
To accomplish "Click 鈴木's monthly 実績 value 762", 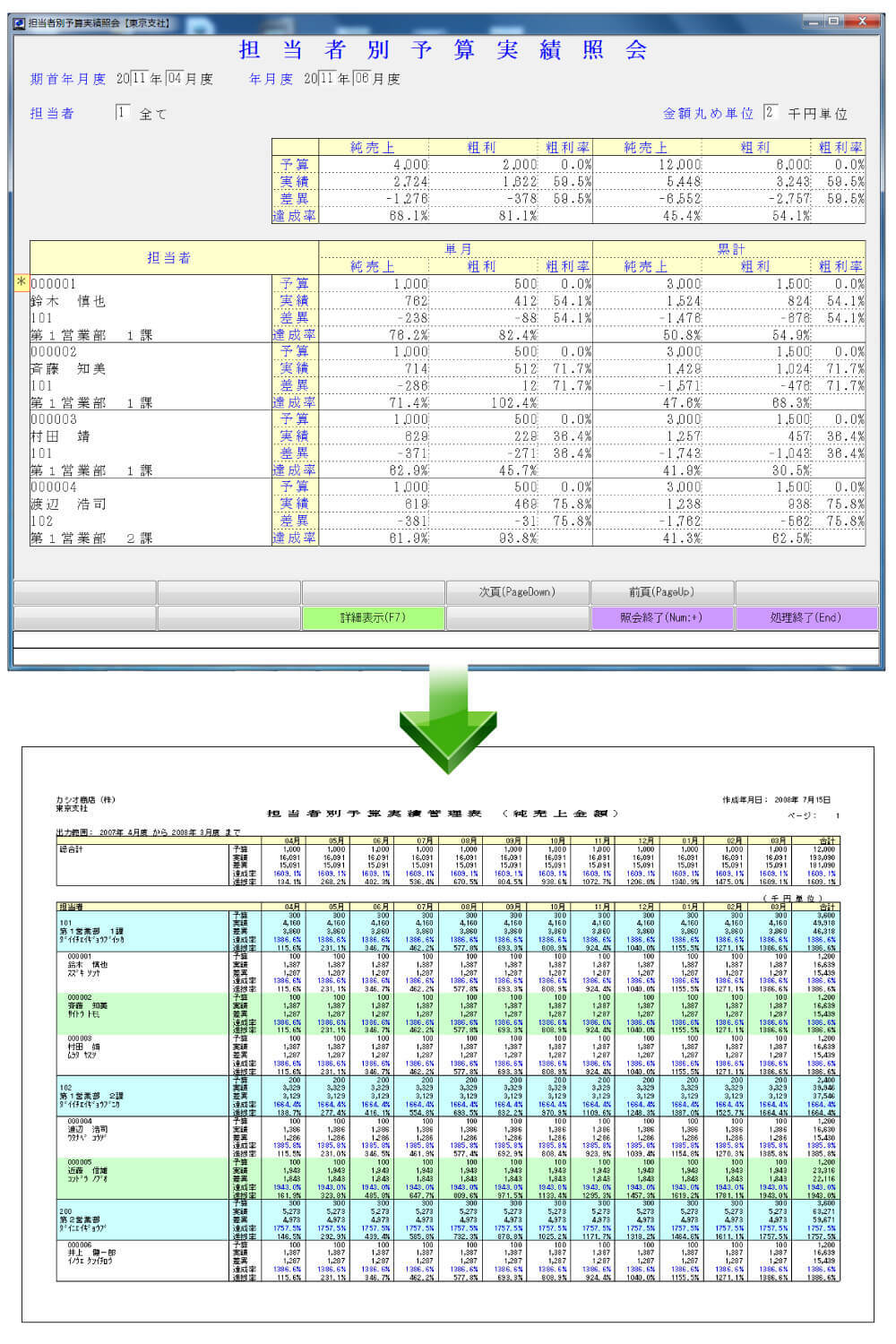I will (417, 301).
